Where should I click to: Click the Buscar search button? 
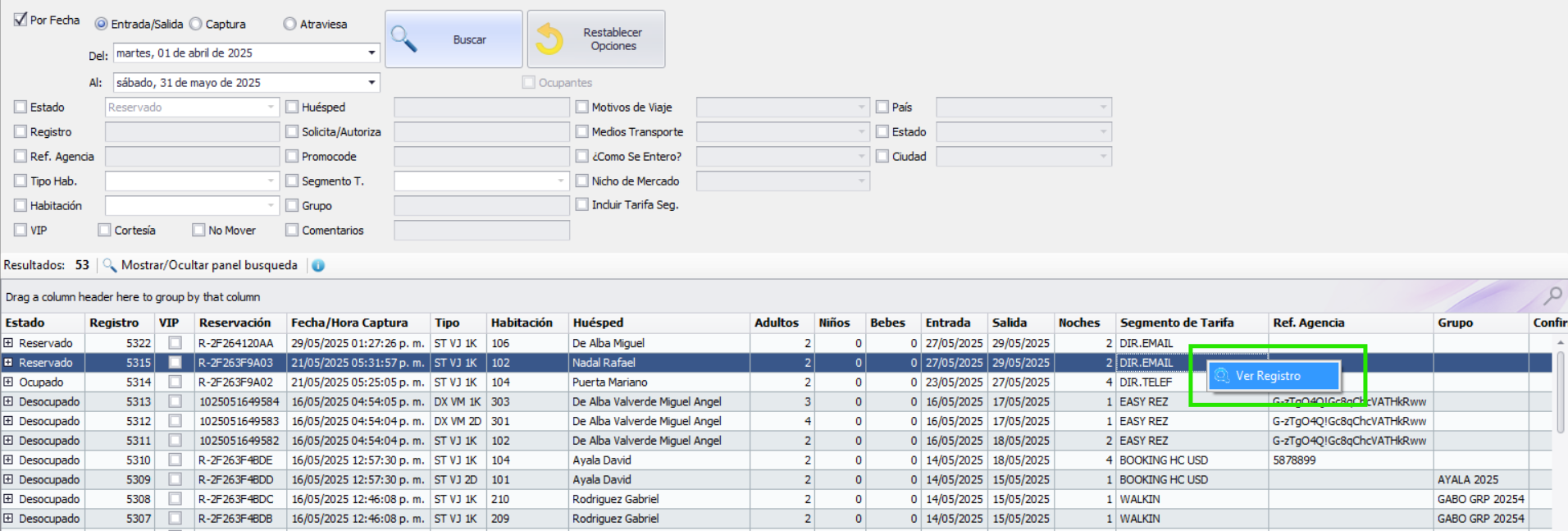click(x=454, y=39)
